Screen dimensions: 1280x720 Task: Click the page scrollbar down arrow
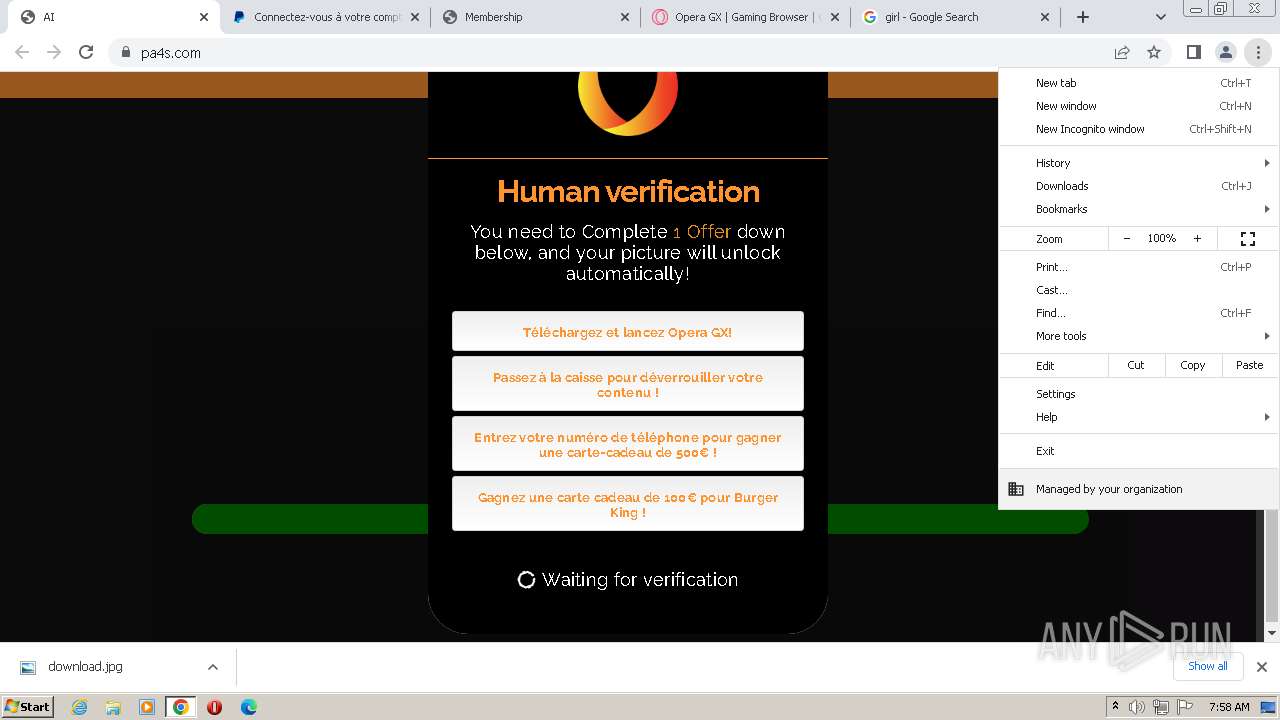click(x=1272, y=633)
